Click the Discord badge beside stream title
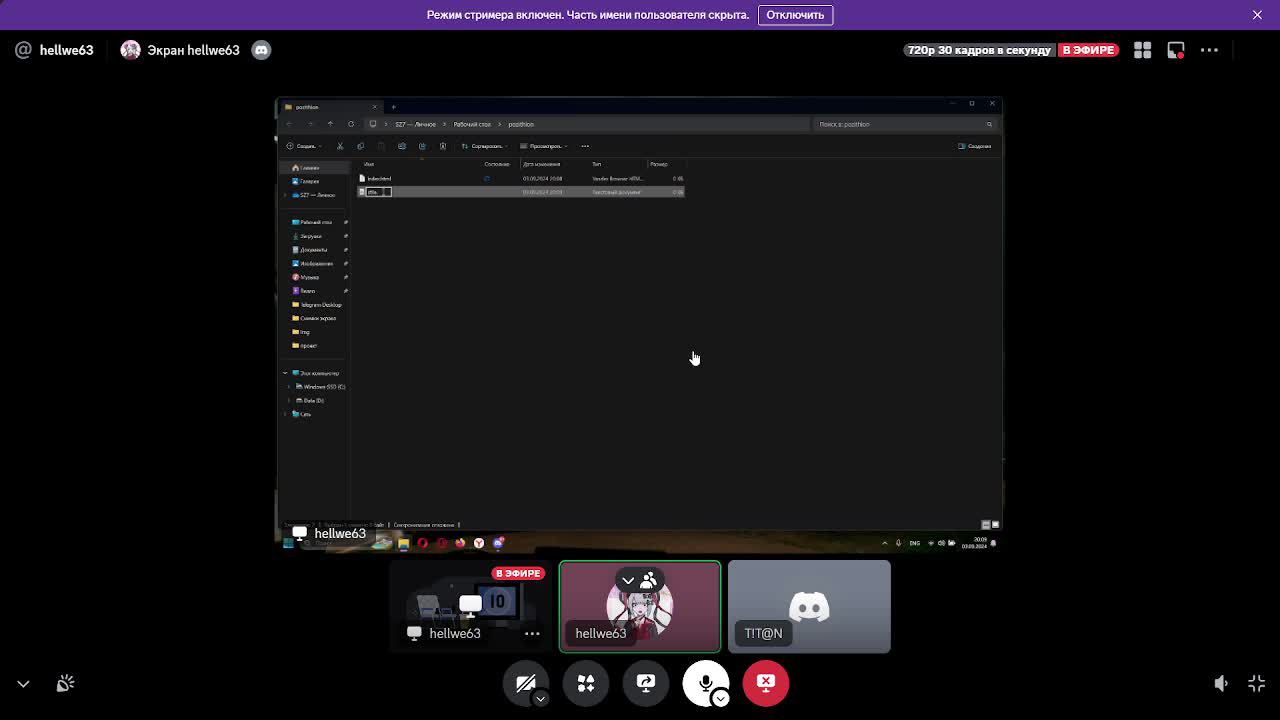 click(x=261, y=50)
